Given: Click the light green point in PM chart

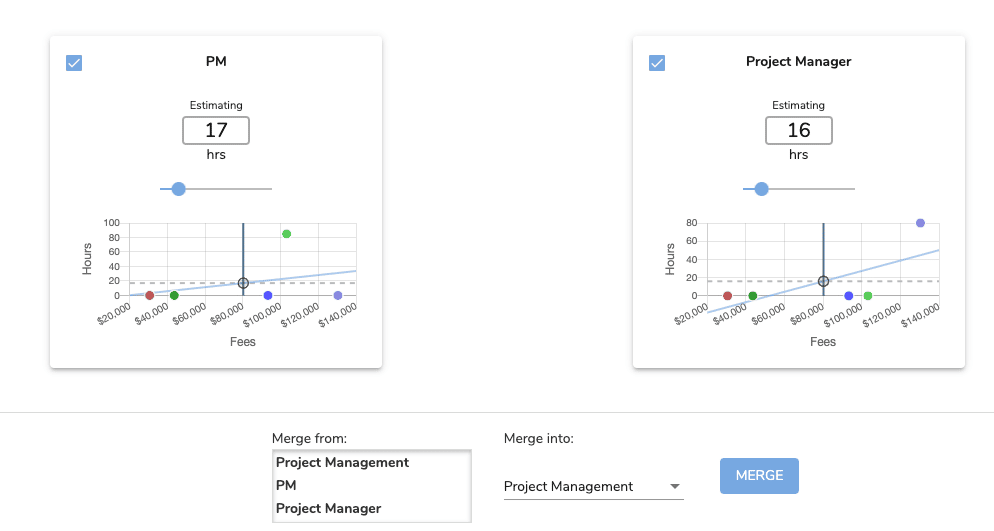Looking at the screenshot, I should point(286,234).
